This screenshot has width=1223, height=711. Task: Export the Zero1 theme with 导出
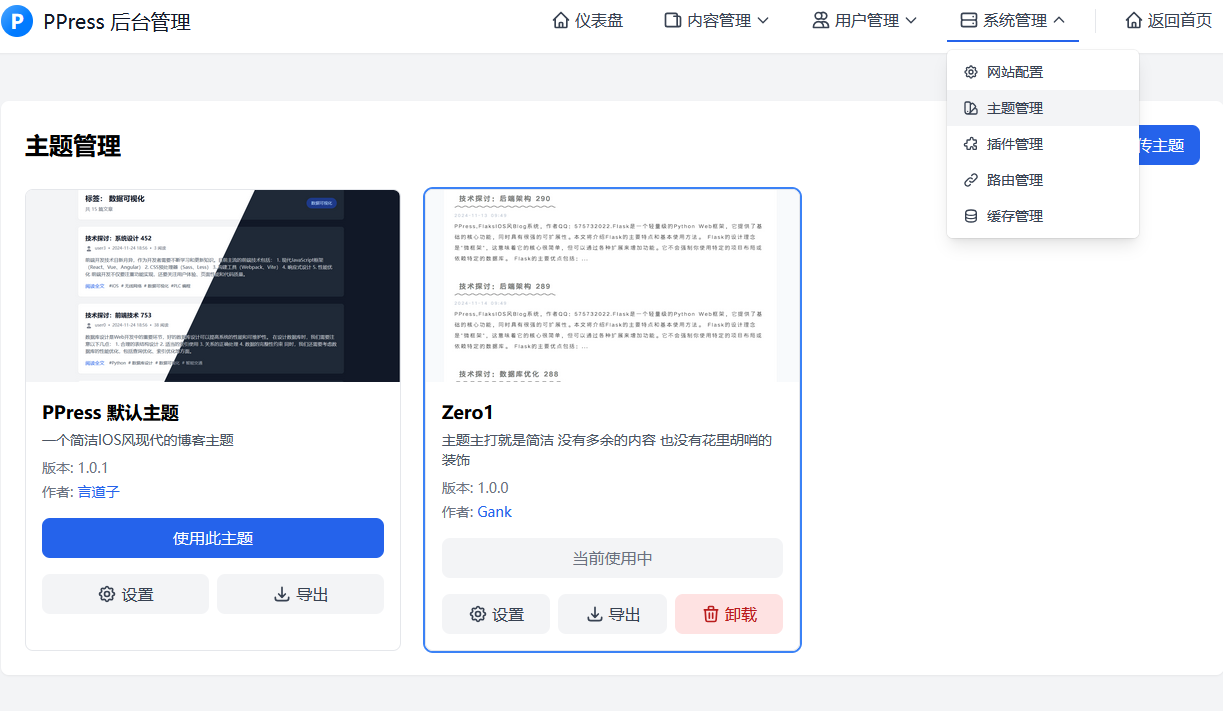(612, 614)
